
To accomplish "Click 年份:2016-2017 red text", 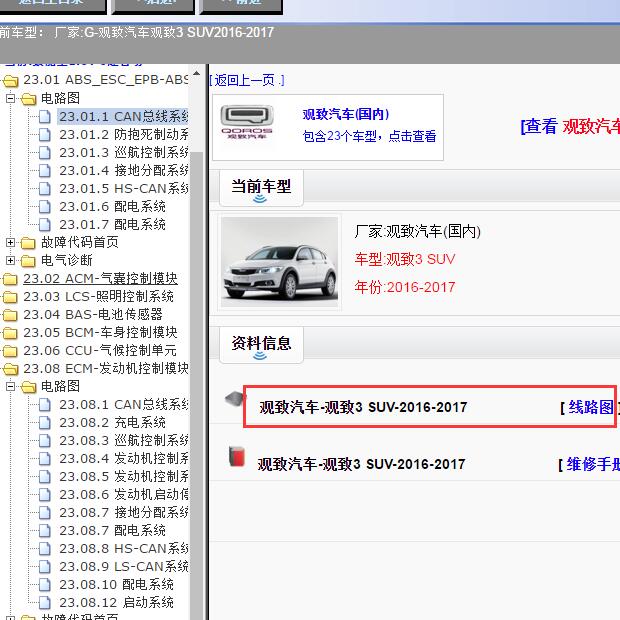I will pos(405,287).
